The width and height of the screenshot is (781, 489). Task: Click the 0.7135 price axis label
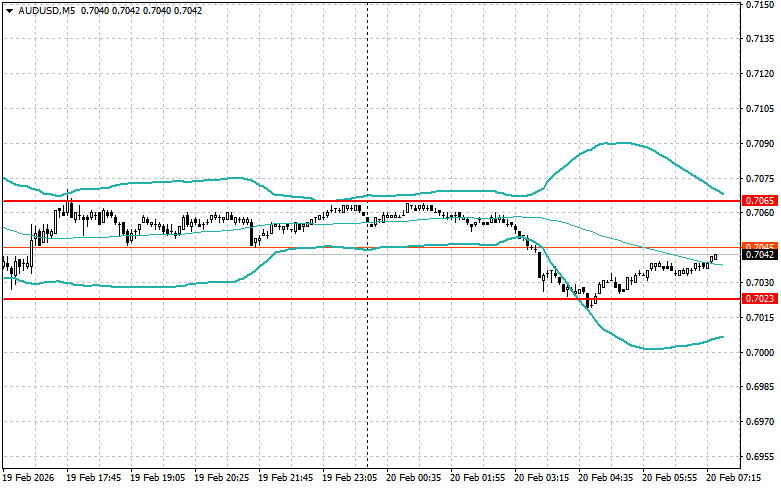760,38
